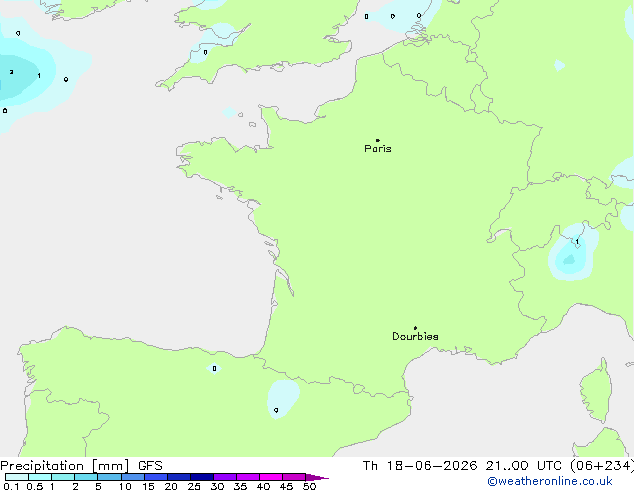Click contour value 1 over the Alps rain area
The height and width of the screenshot is (490, 634).
(577, 241)
